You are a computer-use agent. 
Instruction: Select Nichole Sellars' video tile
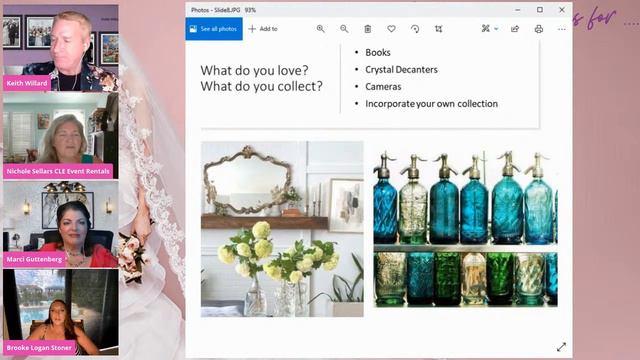coord(61,136)
